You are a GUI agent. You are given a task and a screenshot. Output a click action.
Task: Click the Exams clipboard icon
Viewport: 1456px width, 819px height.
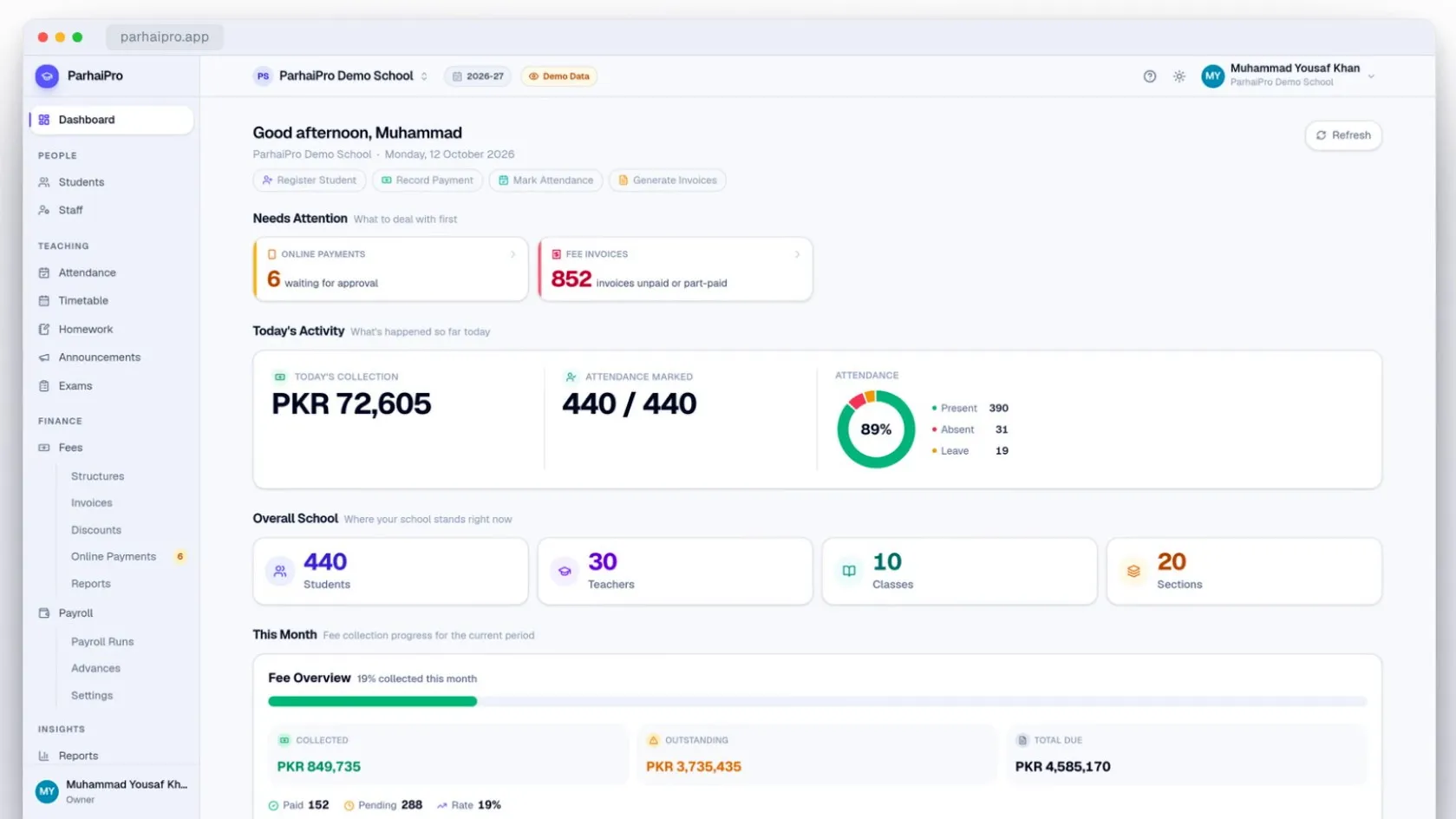(x=44, y=386)
